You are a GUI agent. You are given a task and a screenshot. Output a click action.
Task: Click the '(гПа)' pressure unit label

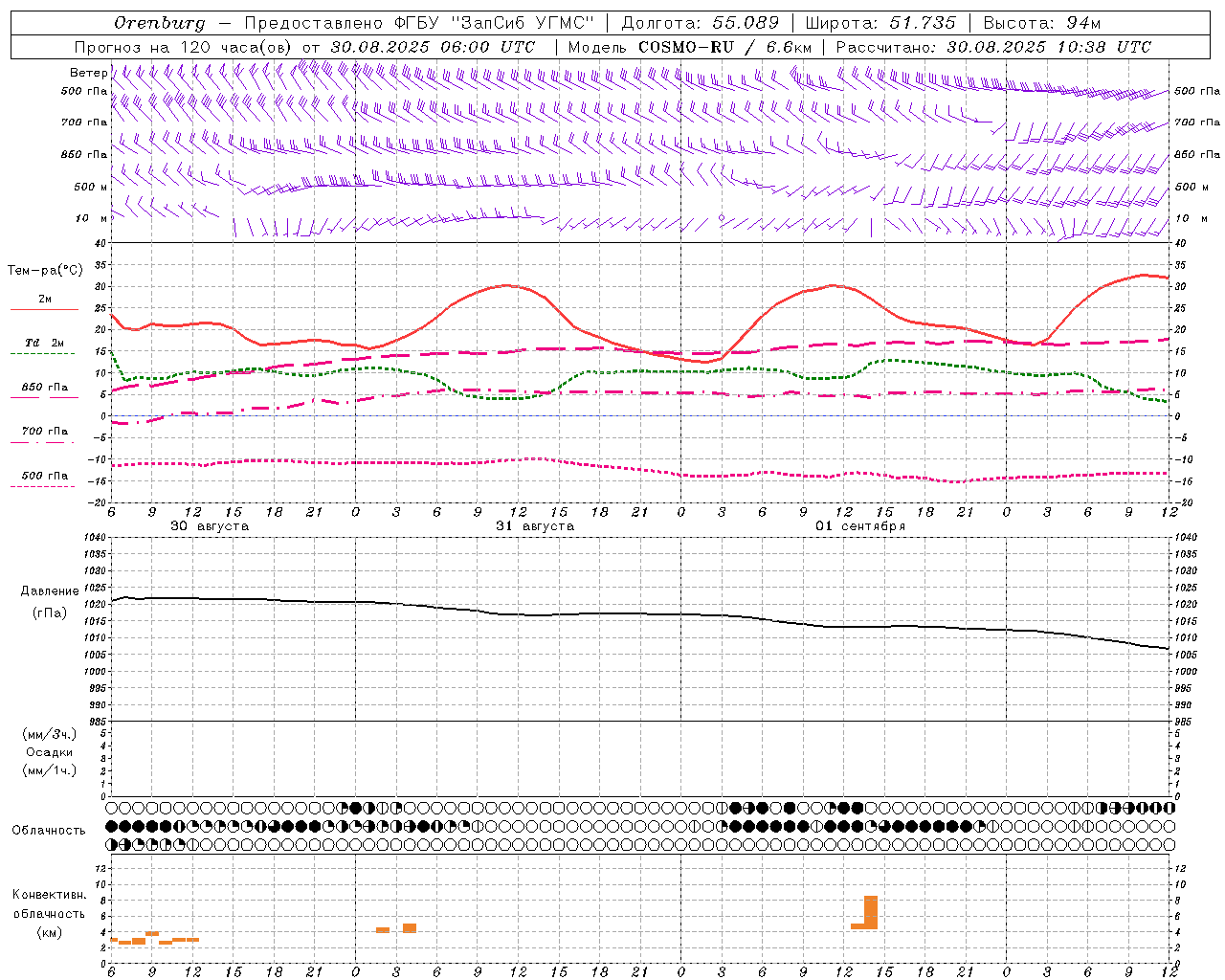point(50,613)
